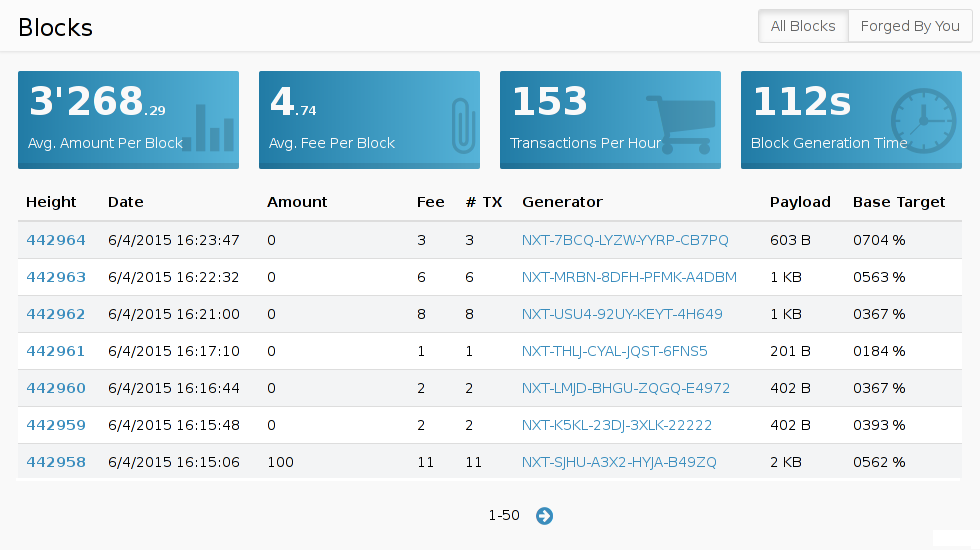Open generator account NXT-7BCQ-LYZW-YYRP-CB7PQ
This screenshot has width=980, height=550.
tap(625, 240)
